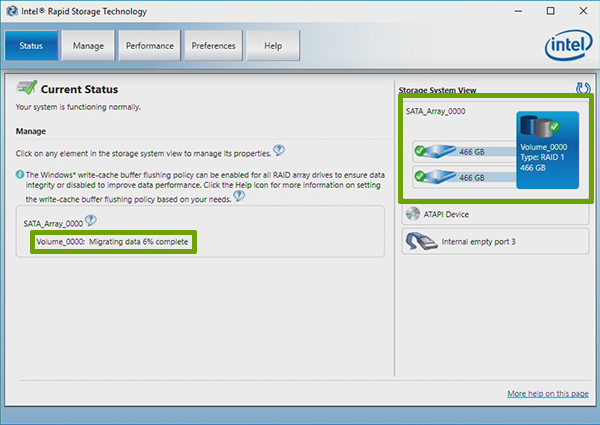
Task: Click the Intel logo
Action: pos(569,45)
